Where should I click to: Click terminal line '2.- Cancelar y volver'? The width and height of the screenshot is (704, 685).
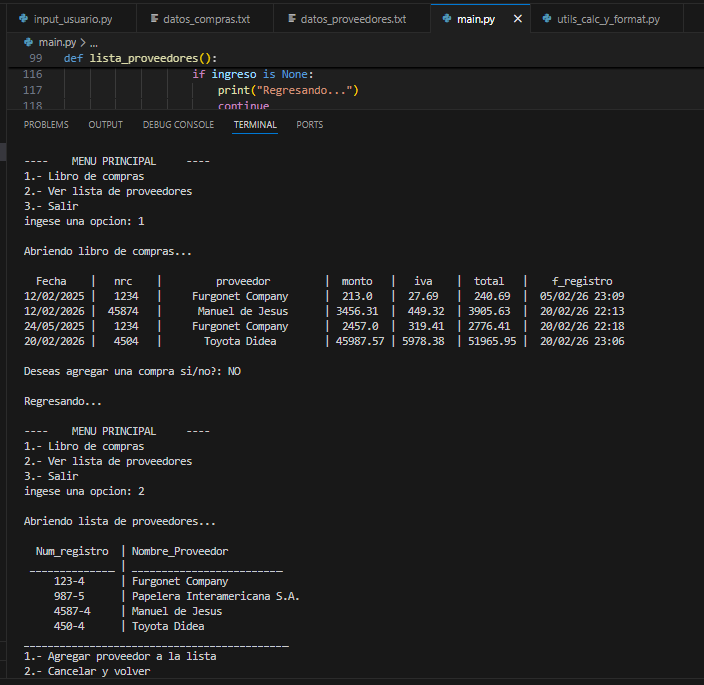tap(87, 671)
